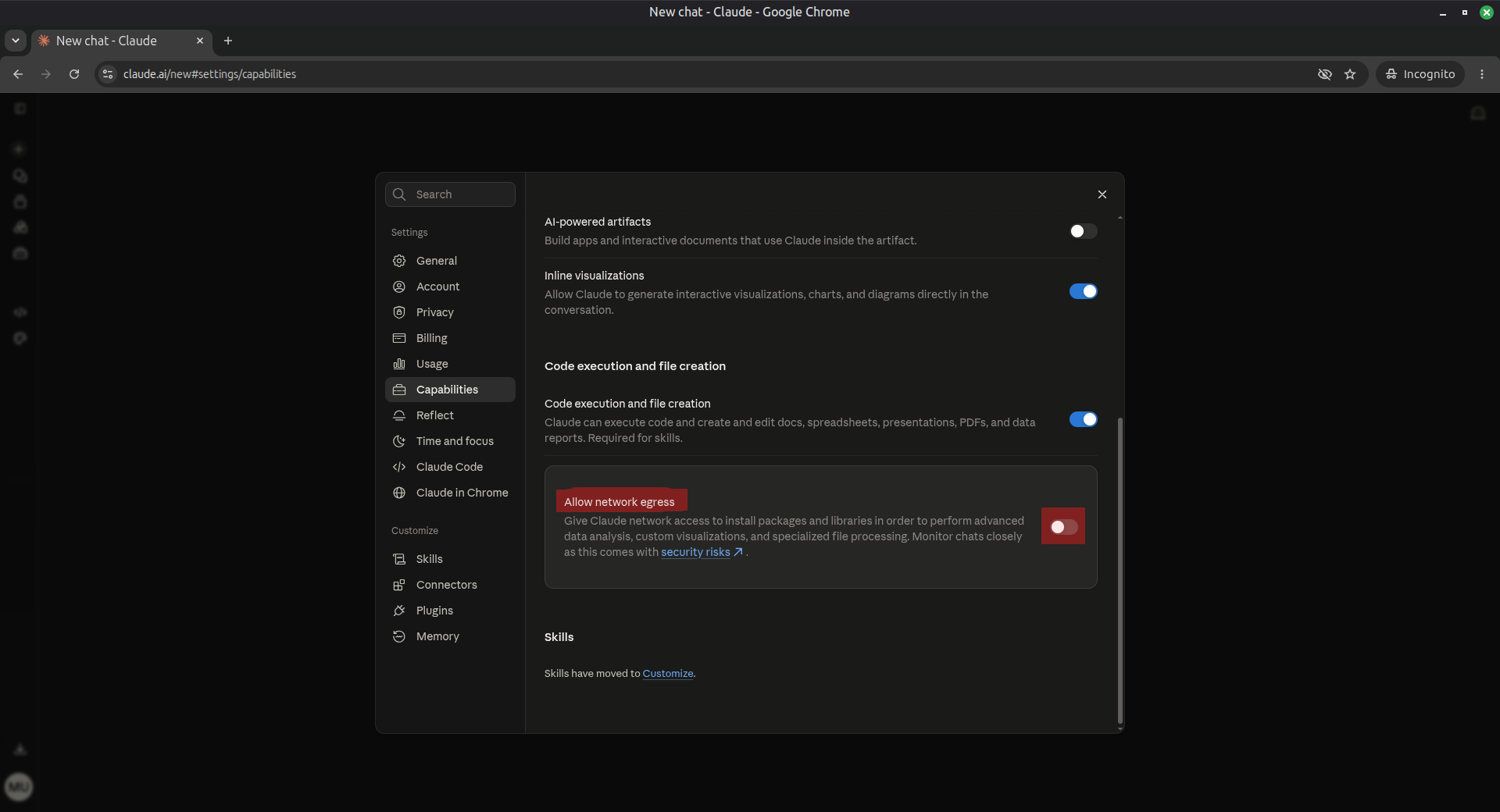Bookmark this page with star icon
The image size is (1500, 812).
click(1350, 74)
